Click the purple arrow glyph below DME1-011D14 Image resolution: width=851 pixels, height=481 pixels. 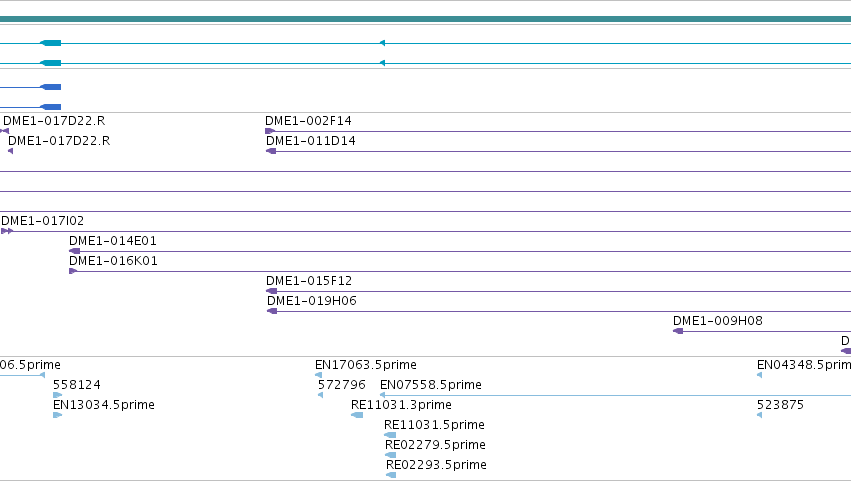271,151
